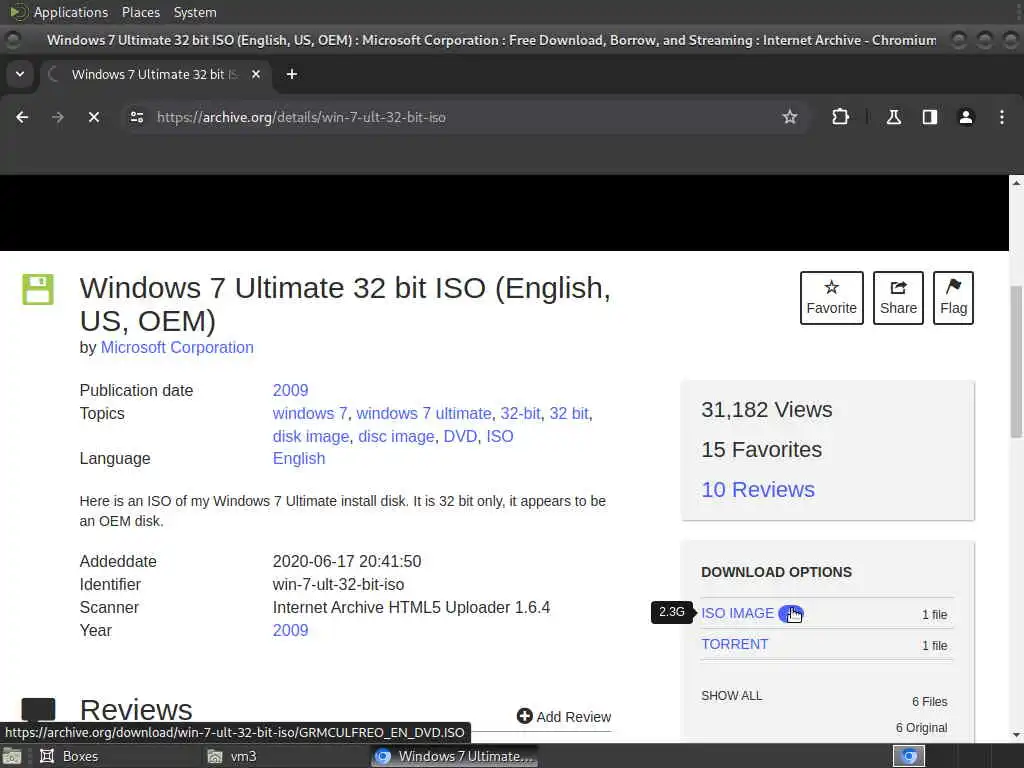Close the Windows 7 Ultimate tab
Screen dimensions: 1024x768
click(x=256, y=74)
